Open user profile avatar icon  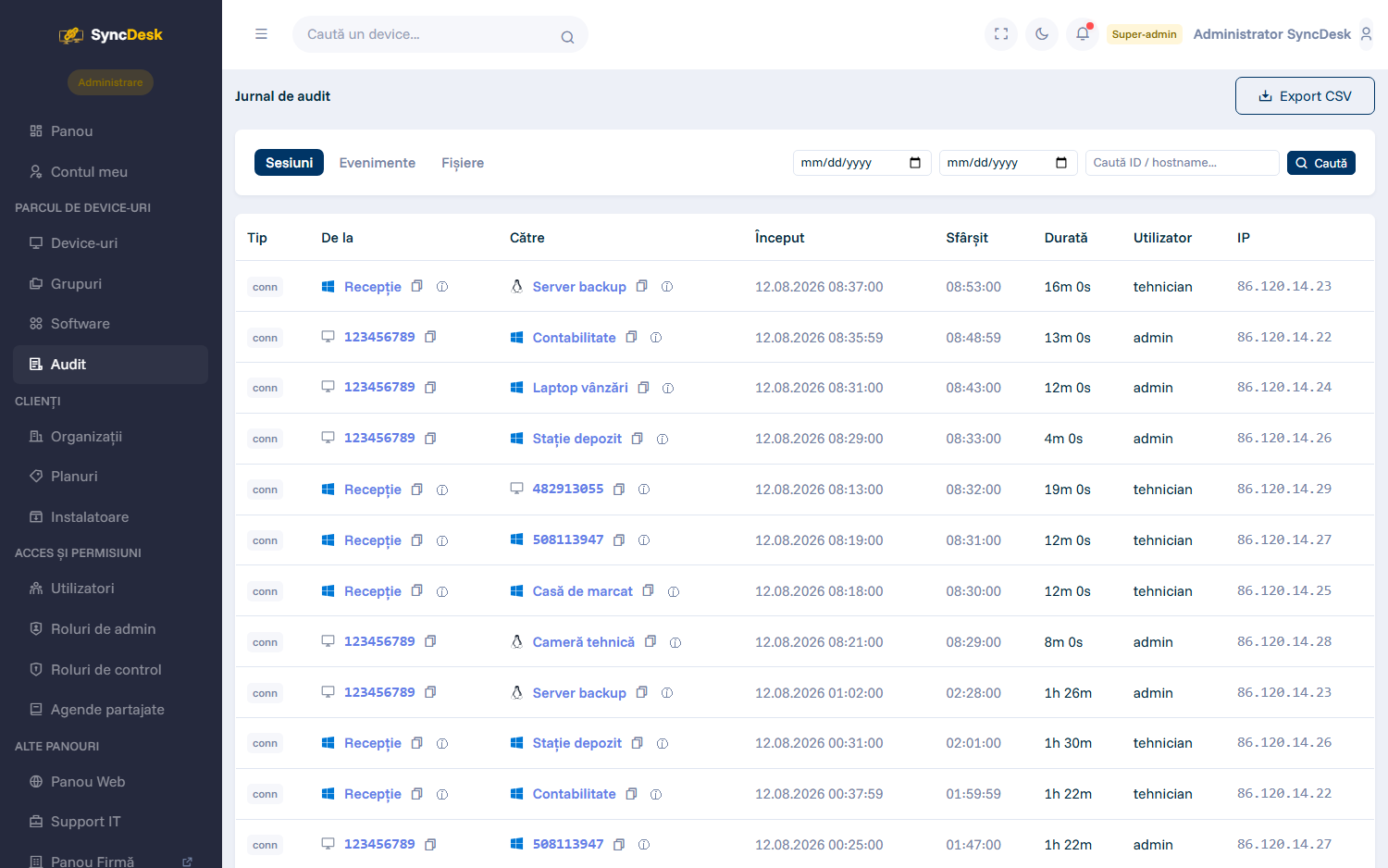(x=1366, y=34)
